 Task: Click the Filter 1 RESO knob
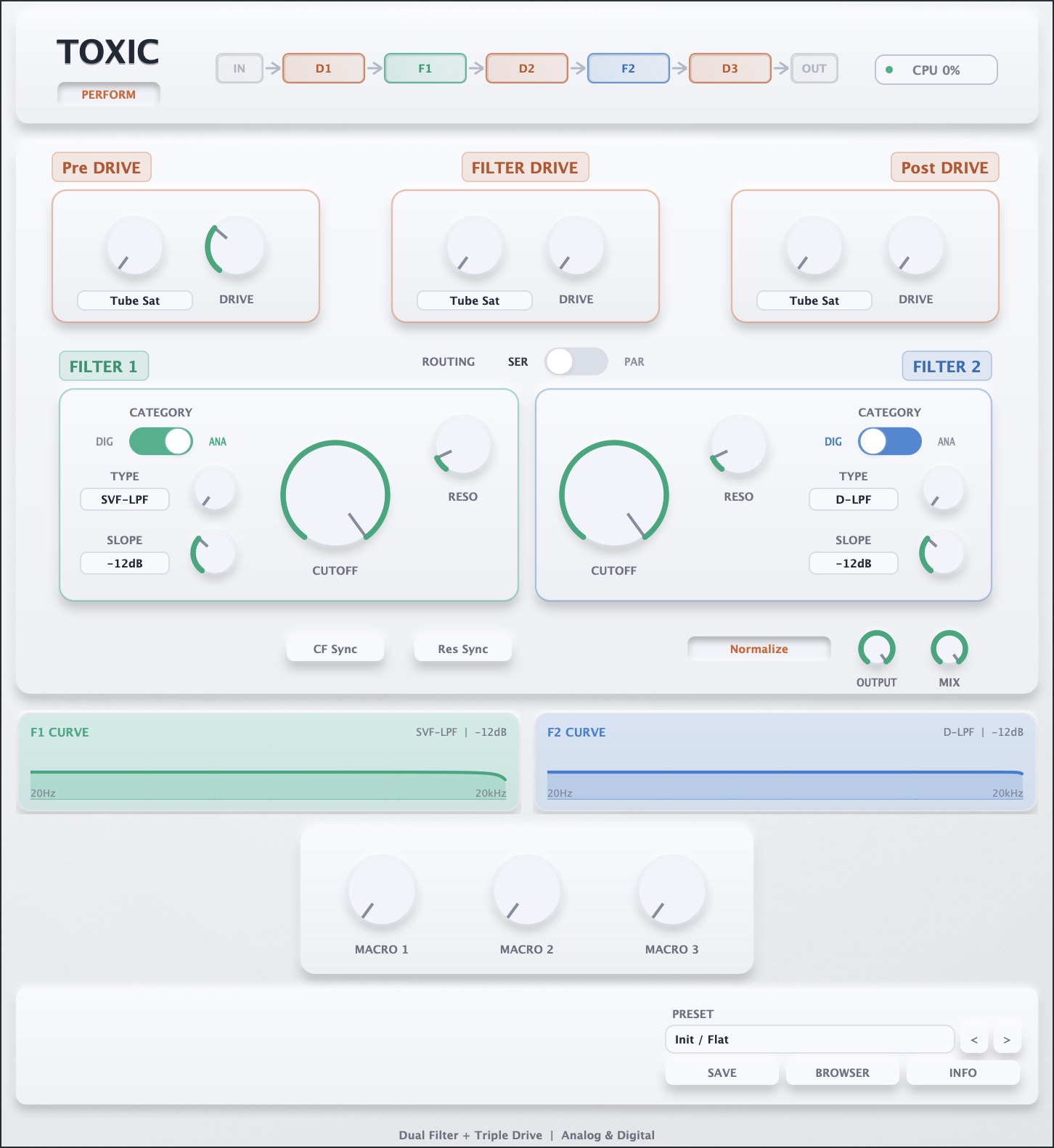(463, 444)
